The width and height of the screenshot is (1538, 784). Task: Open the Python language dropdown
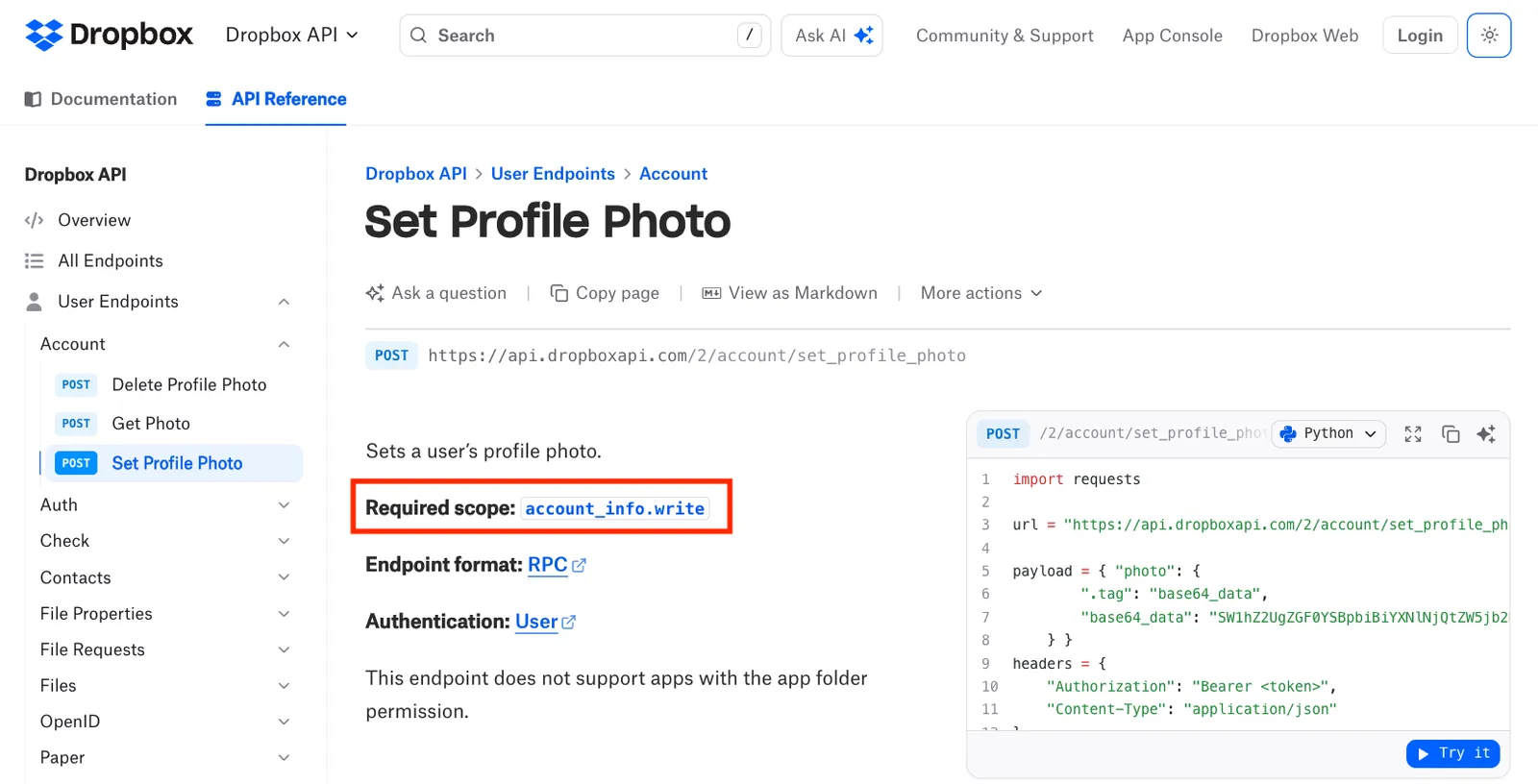pos(1328,433)
